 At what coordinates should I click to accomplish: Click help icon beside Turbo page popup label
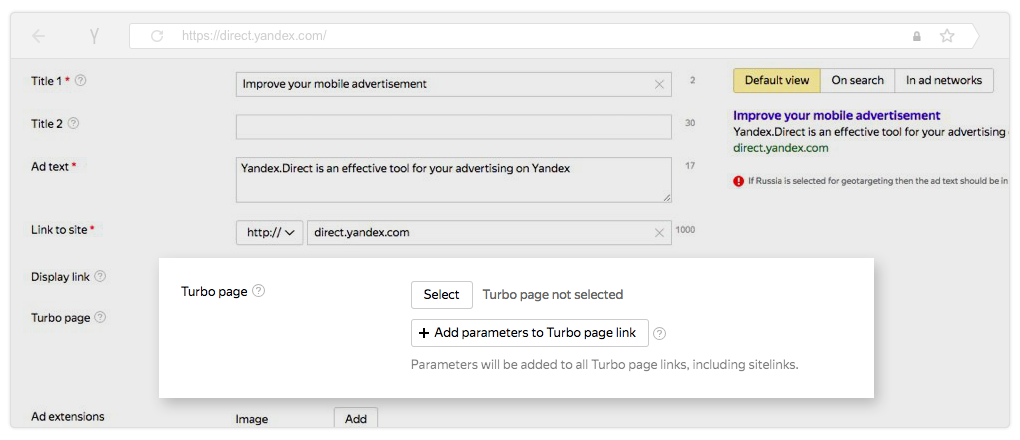tap(258, 292)
